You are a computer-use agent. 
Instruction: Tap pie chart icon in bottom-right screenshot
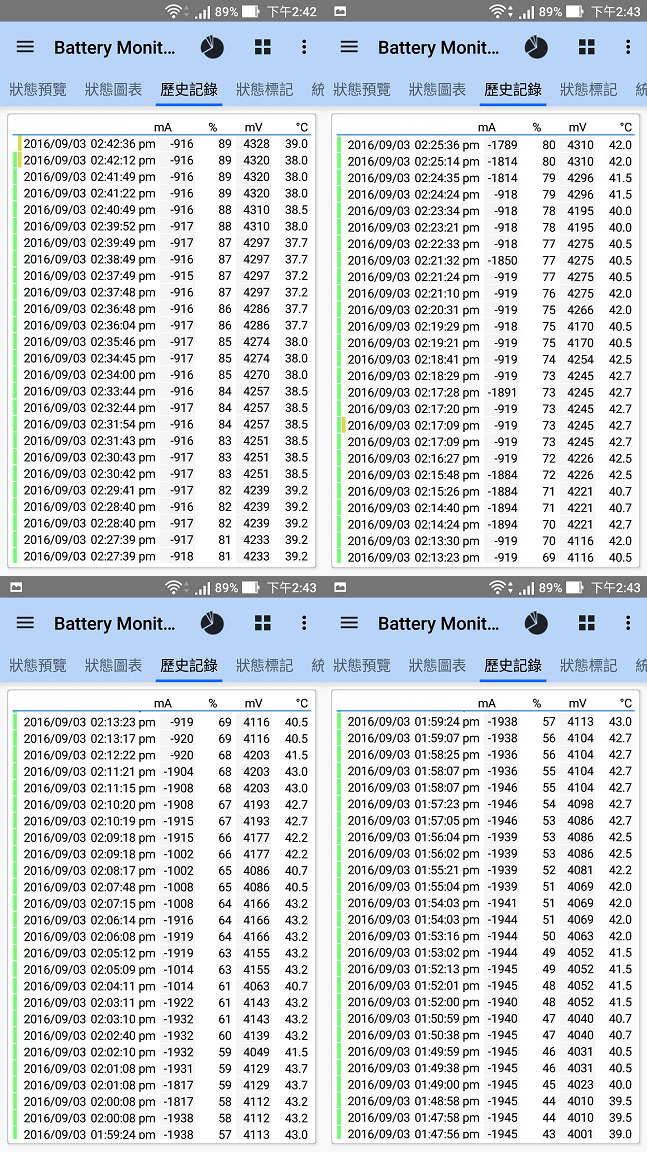(536, 624)
